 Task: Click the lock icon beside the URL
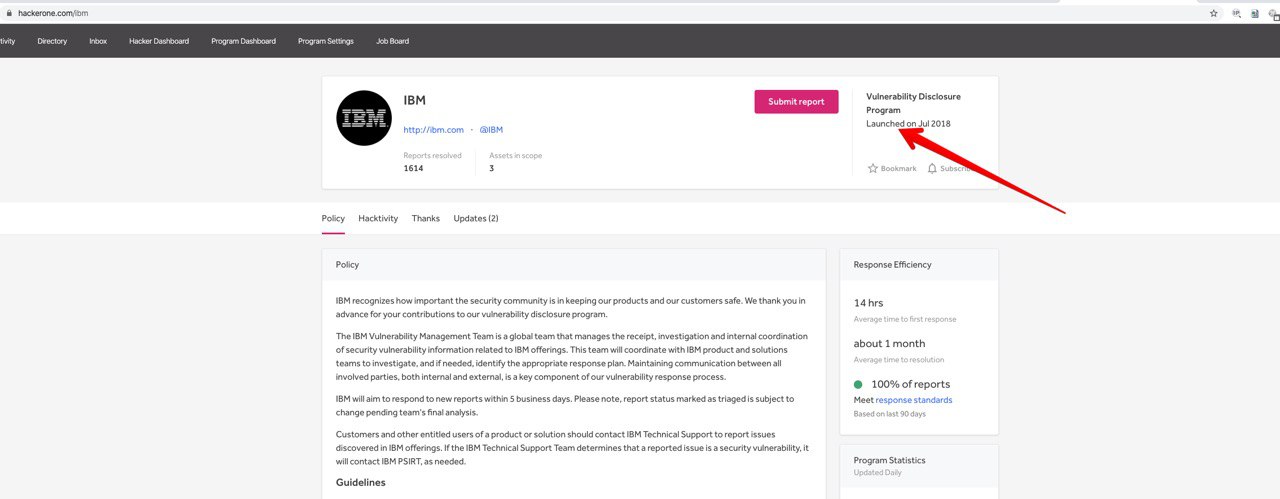coord(9,13)
